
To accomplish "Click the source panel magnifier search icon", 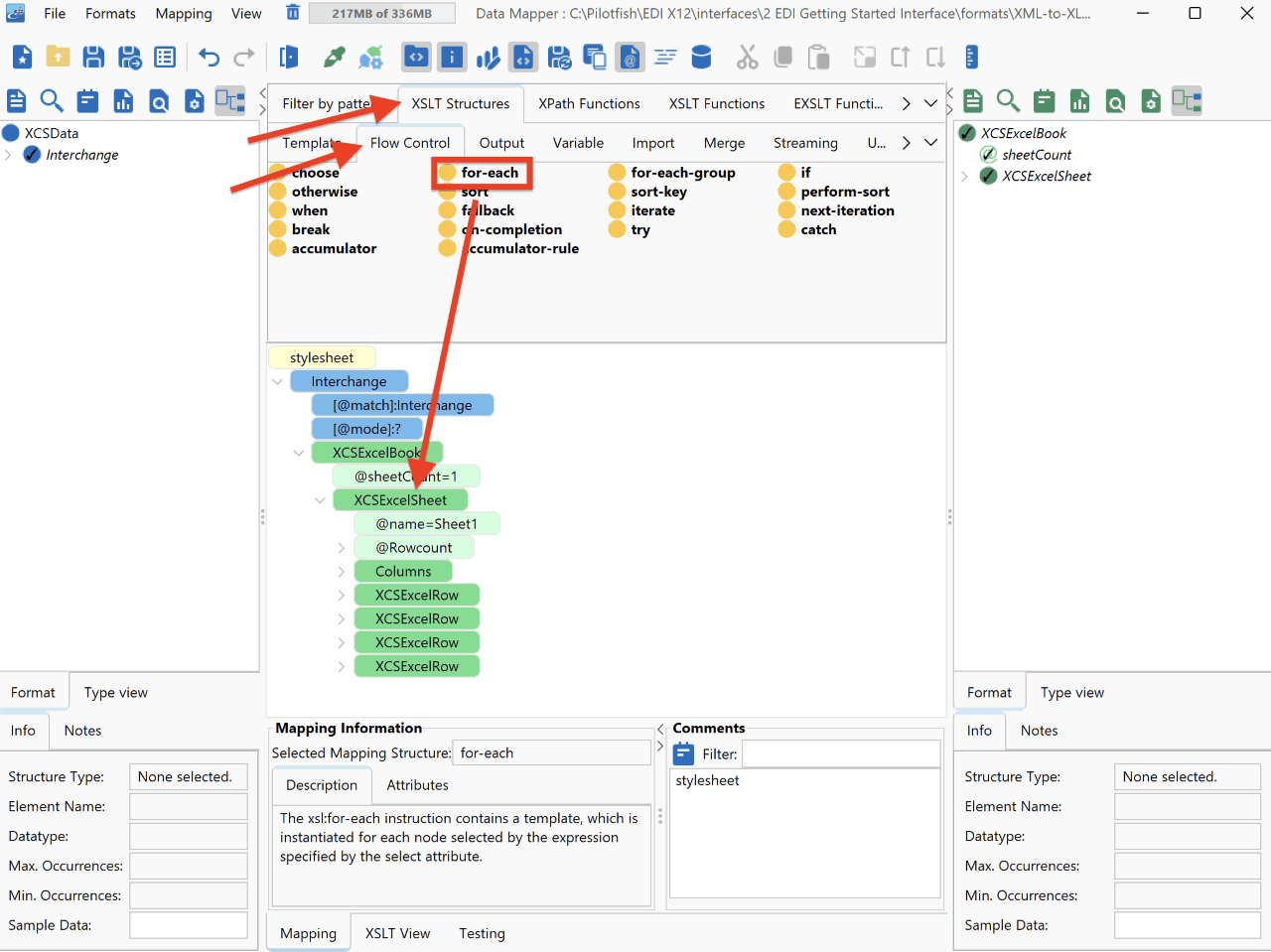I will pos(52,100).
